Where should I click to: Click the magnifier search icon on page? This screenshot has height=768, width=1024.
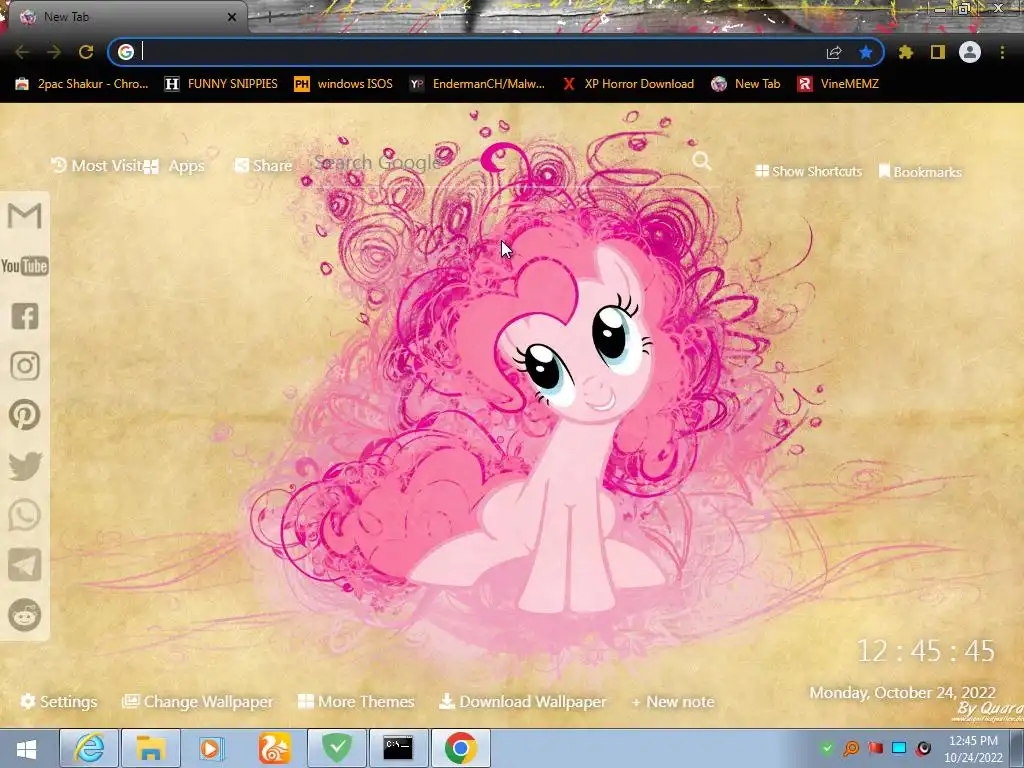(x=702, y=161)
